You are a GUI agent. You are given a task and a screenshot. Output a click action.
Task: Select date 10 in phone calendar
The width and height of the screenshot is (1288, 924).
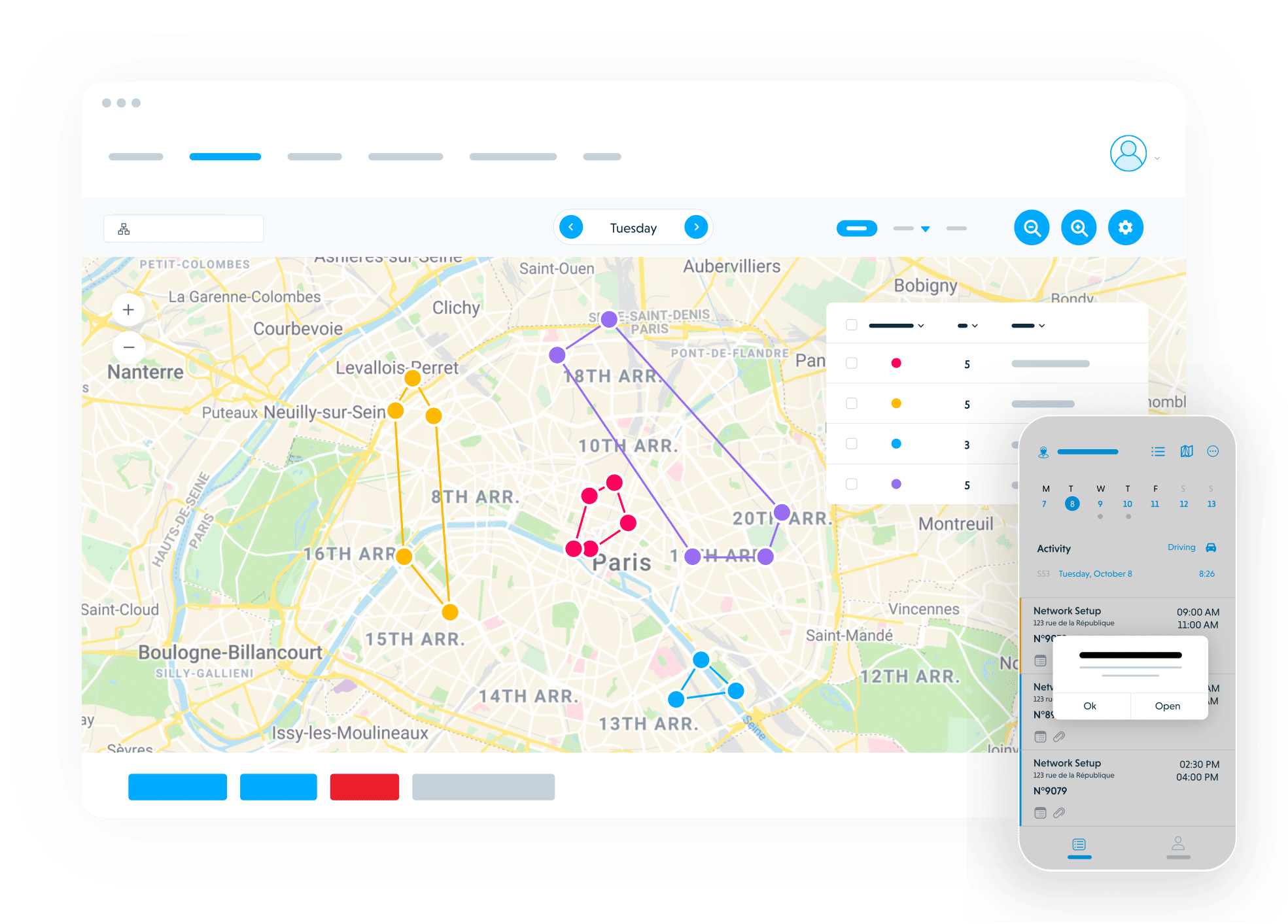pos(1128,504)
